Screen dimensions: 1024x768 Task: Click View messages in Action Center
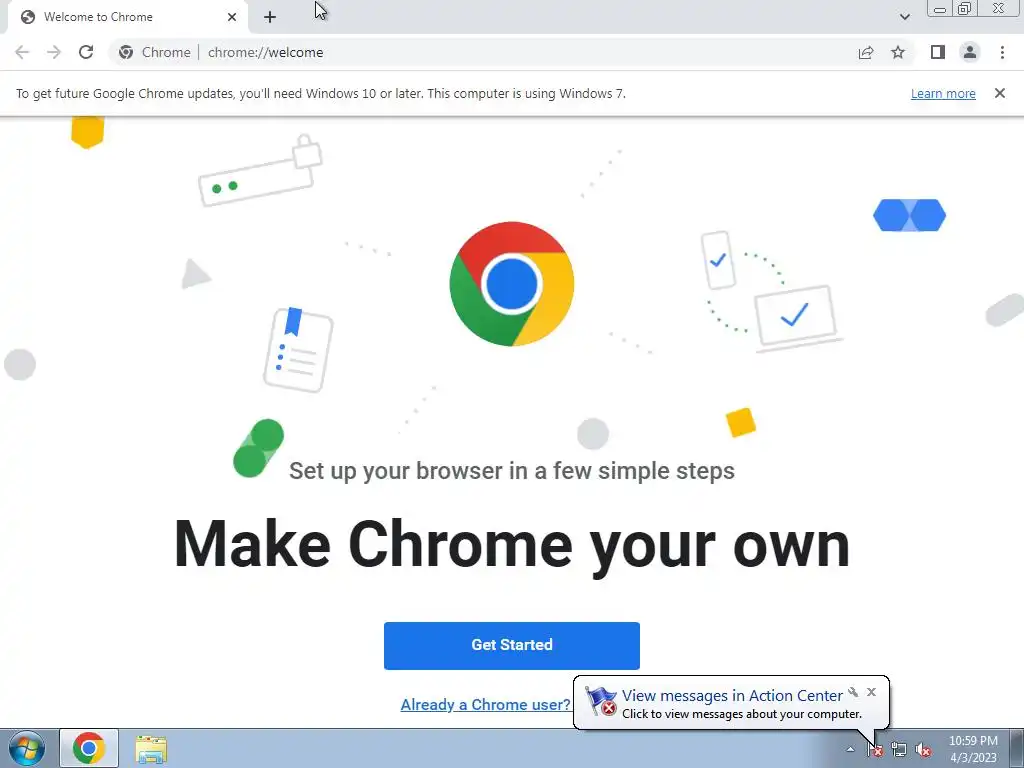[732, 696]
